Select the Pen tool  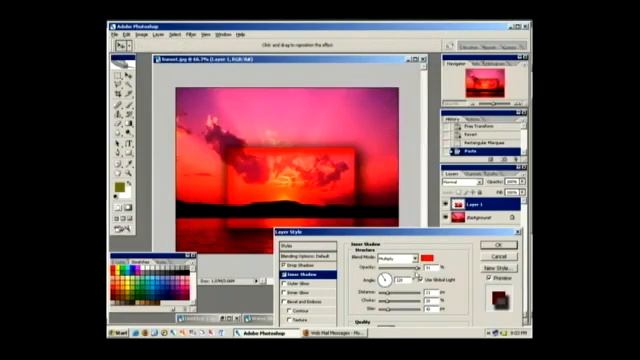[x=118, y=153]
